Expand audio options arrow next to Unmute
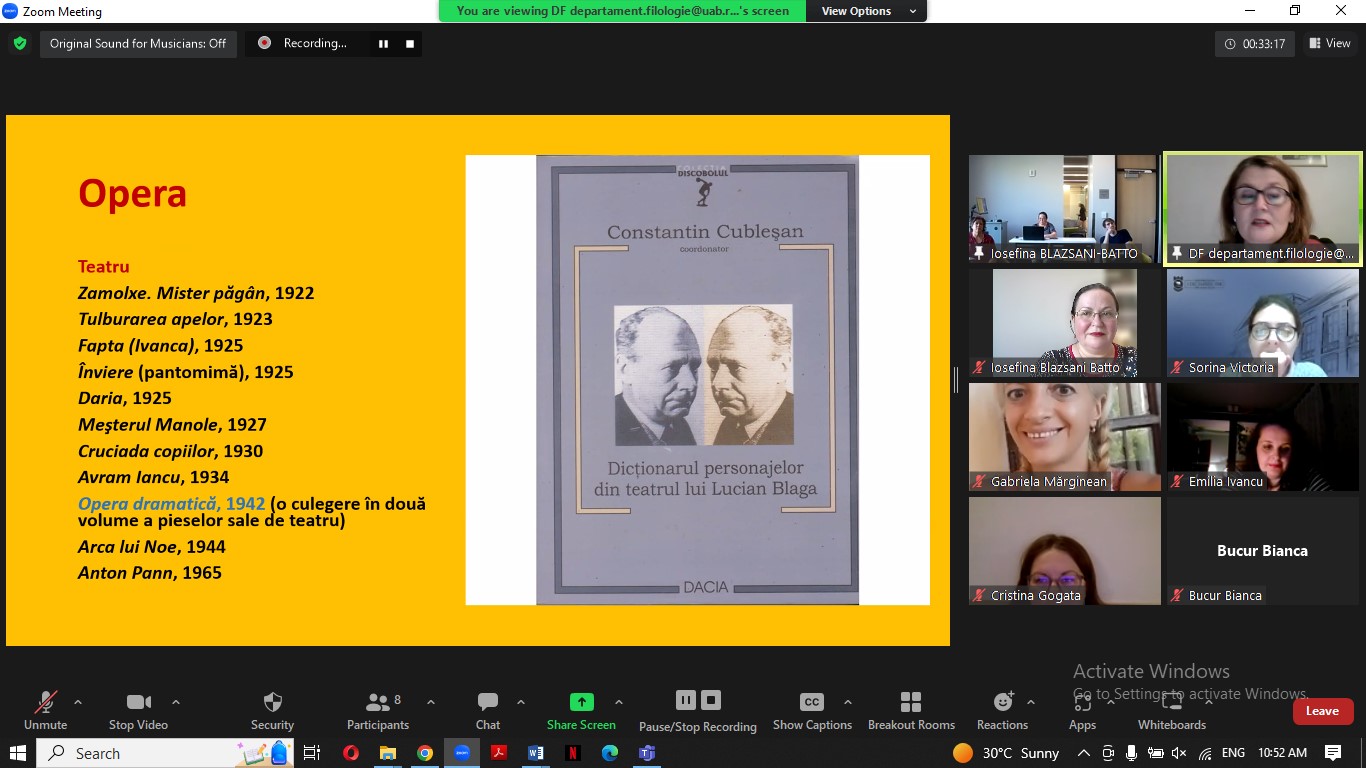 [x=78, y=702]
